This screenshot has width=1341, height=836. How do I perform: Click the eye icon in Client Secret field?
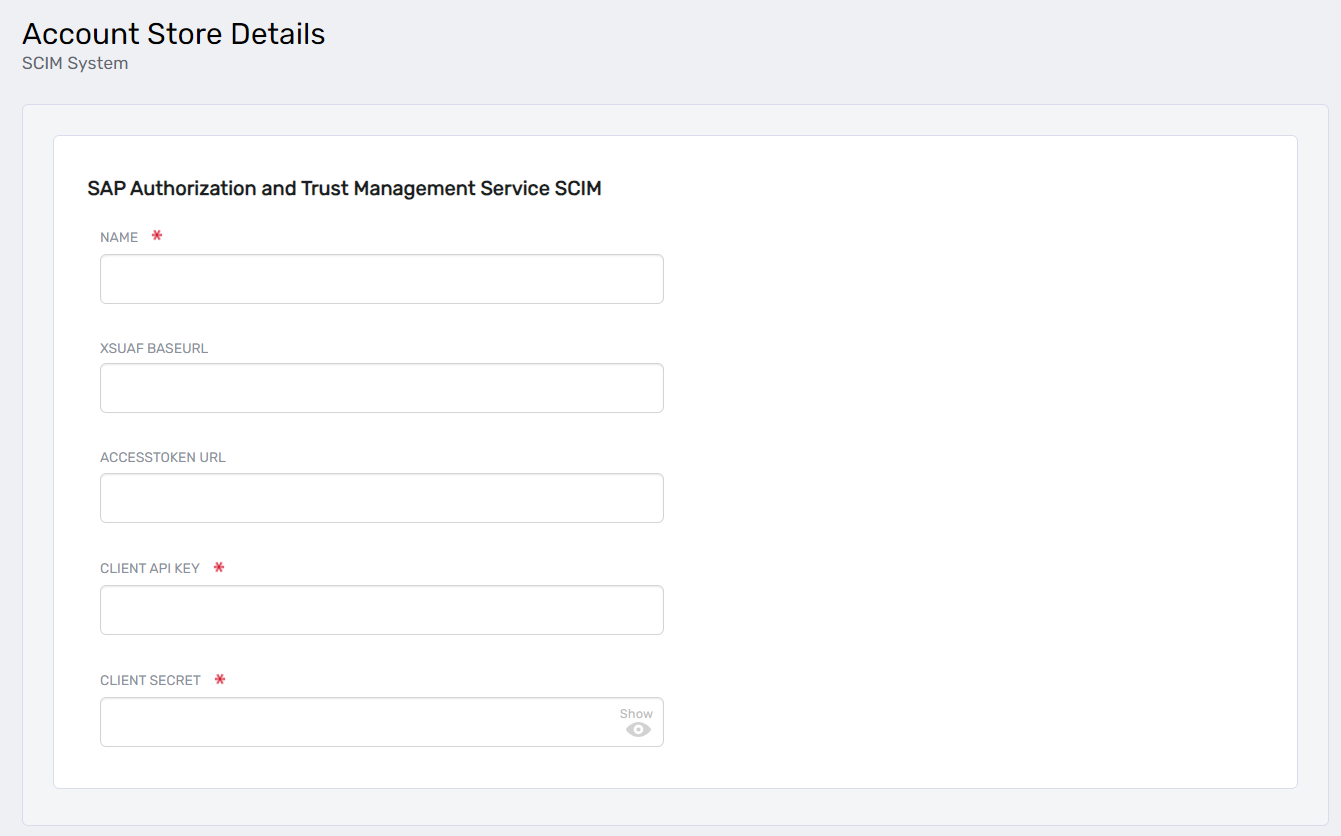(x=638, y=730)
